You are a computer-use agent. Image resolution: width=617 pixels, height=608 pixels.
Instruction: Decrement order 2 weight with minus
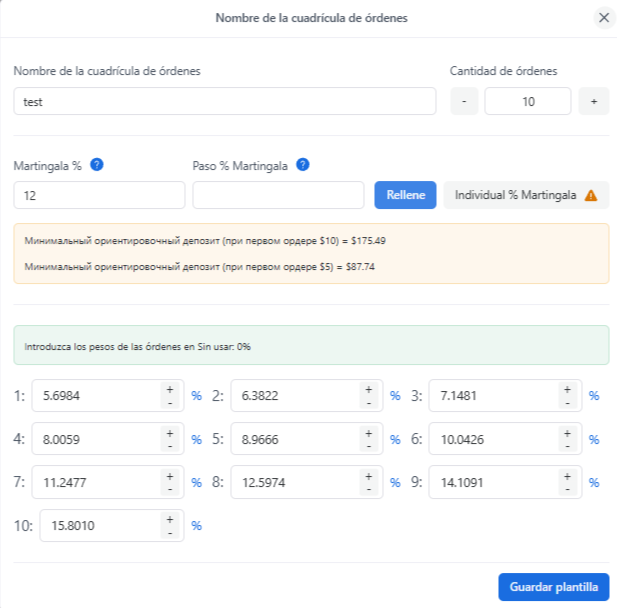(x=369, y=403)
